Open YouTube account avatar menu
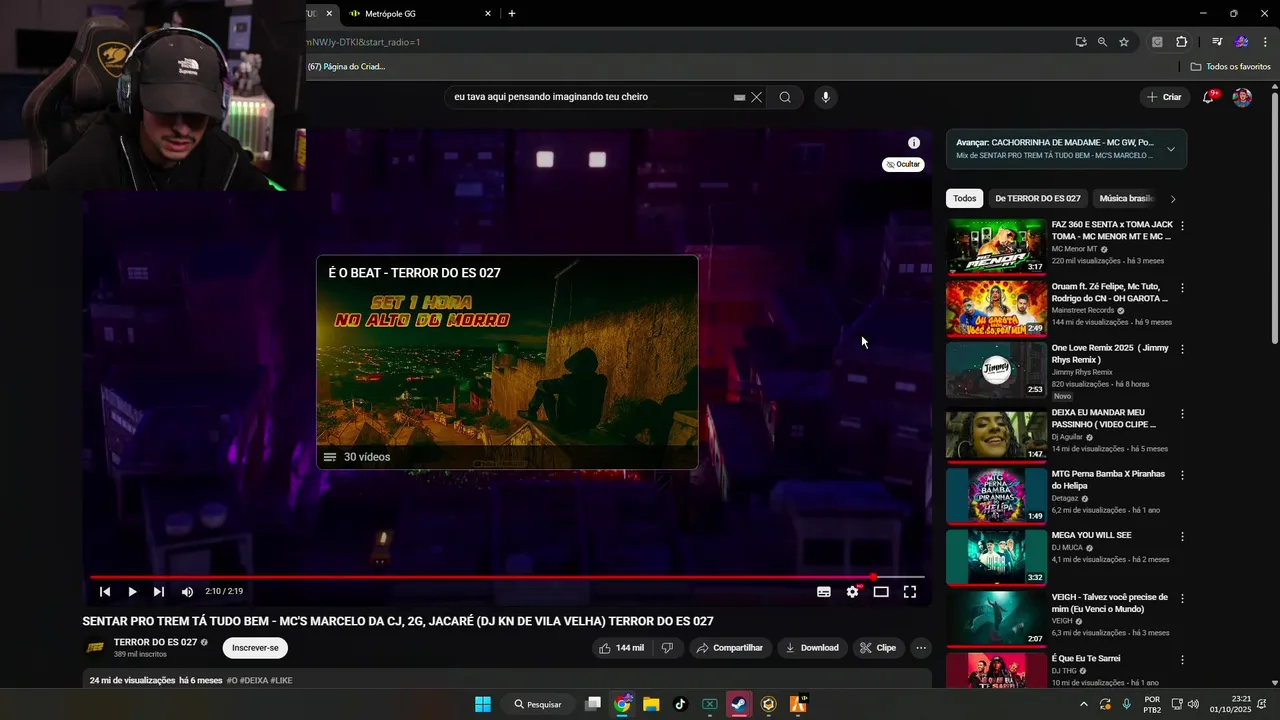 pyautogui.click(x=1242, y=97)
